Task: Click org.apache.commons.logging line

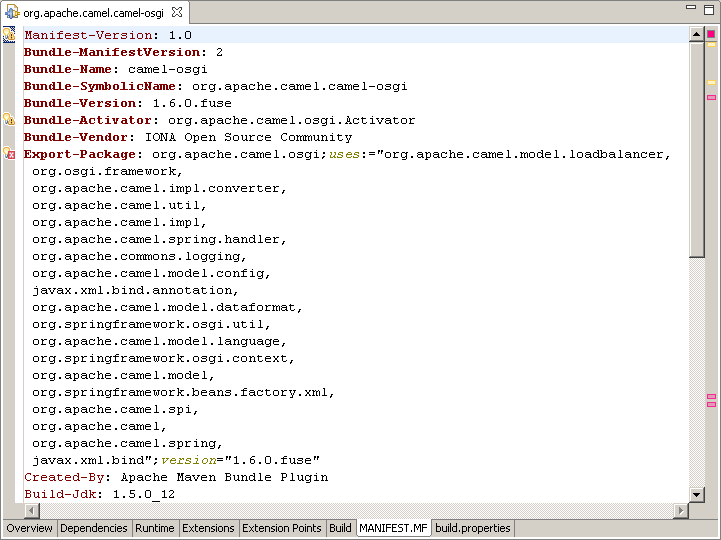Action: click(140, 256)
